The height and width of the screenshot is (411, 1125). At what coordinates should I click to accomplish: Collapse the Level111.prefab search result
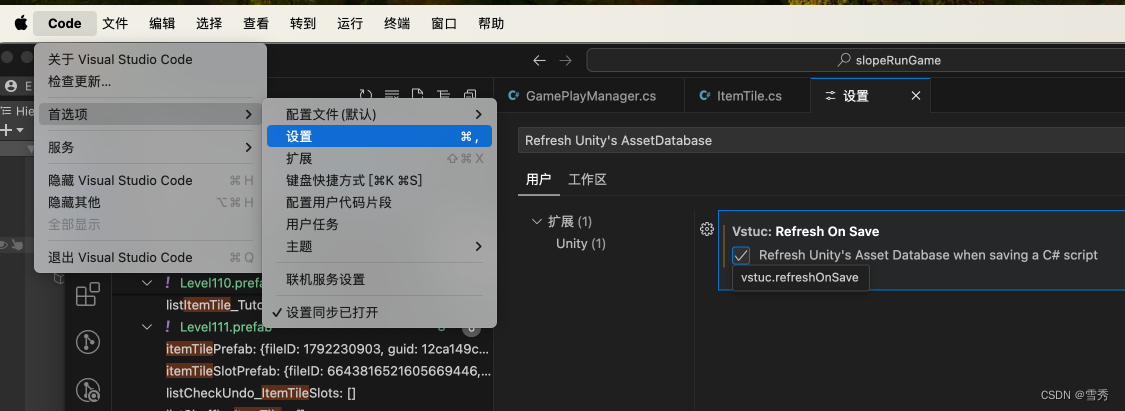[147, 327]
